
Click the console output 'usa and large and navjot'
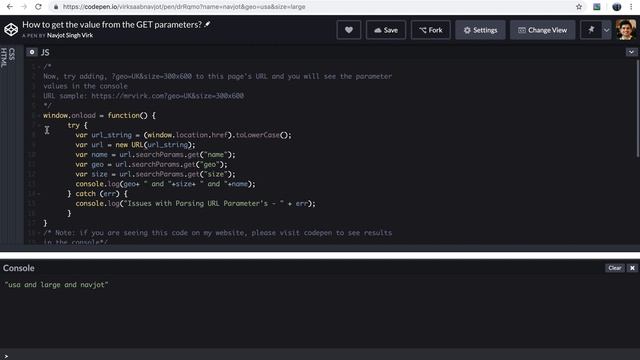tap(56, 284)
